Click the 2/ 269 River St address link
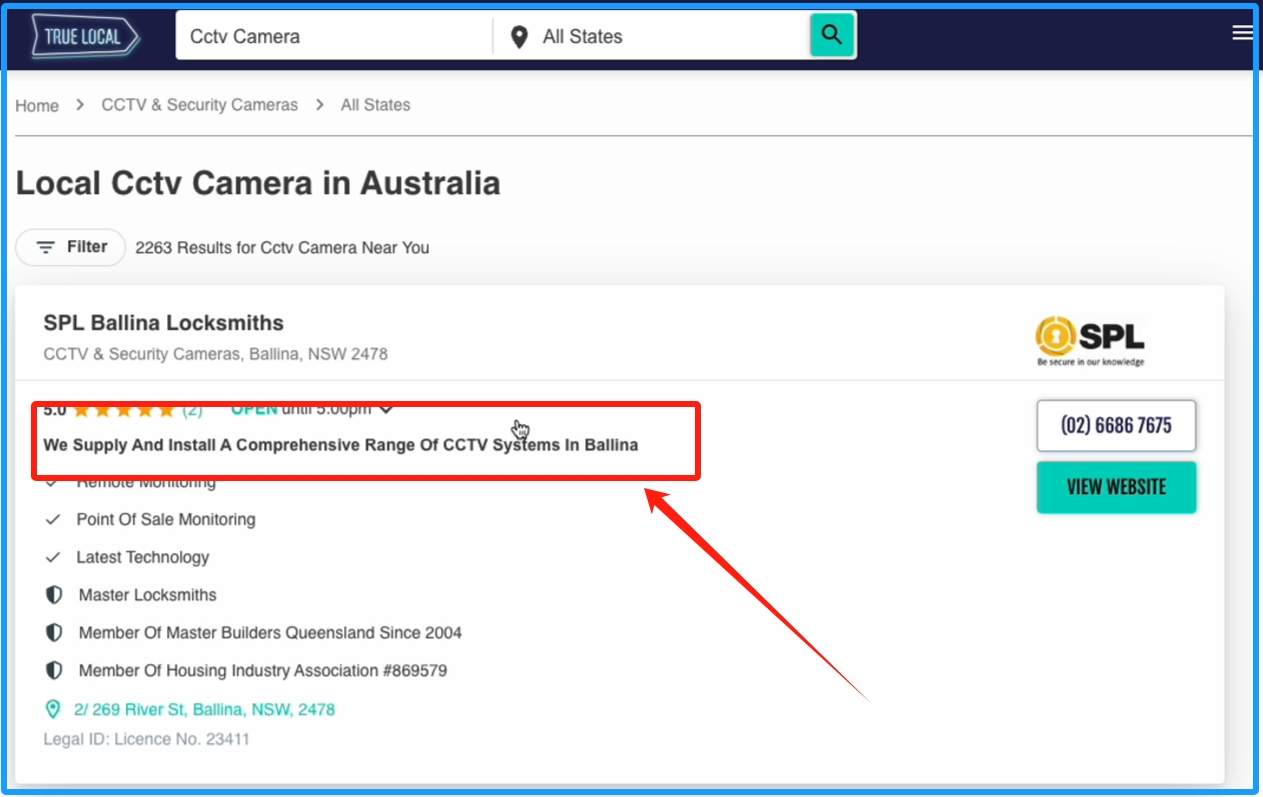This screenshot has width=1263, height=797. coord(204,709)
